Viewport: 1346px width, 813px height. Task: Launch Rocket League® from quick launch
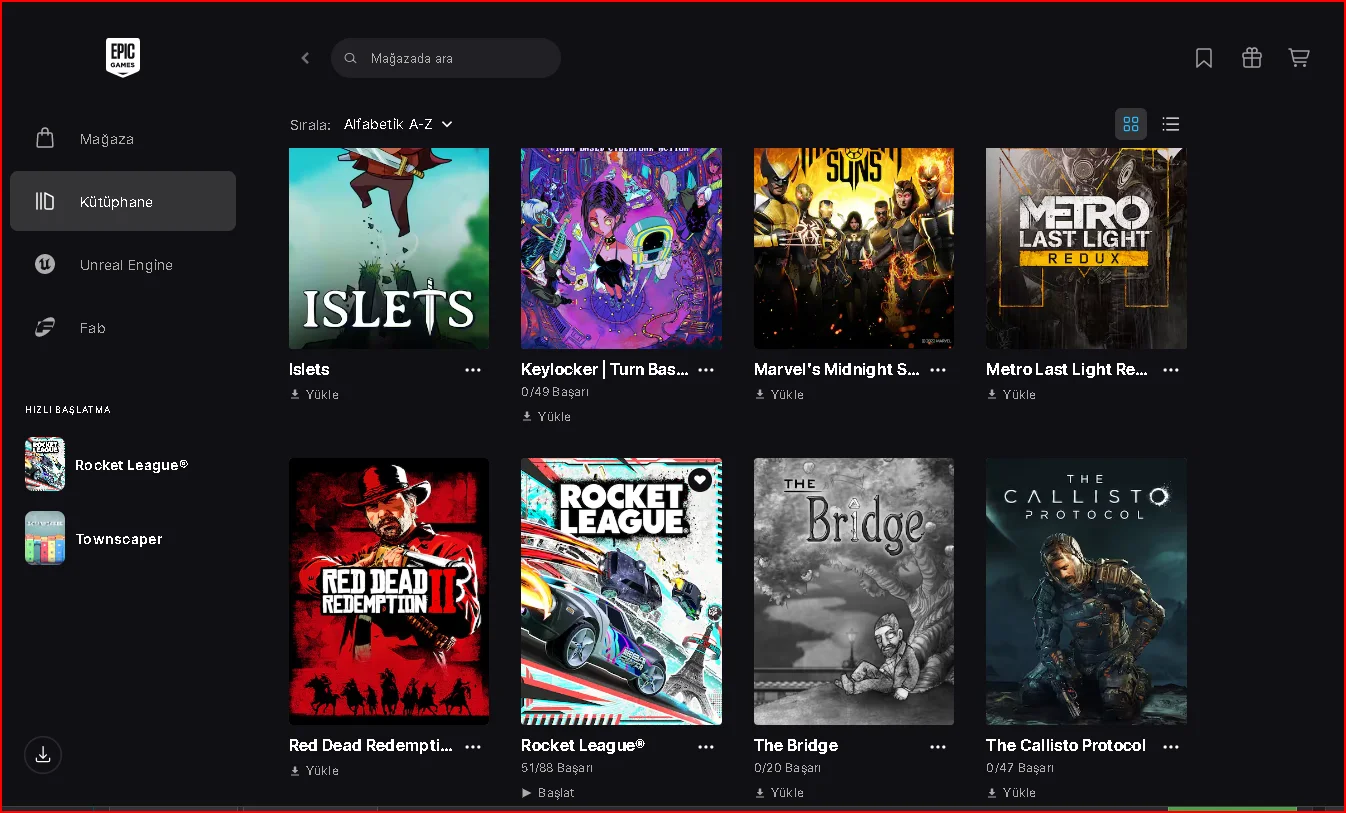click(123, 465)
